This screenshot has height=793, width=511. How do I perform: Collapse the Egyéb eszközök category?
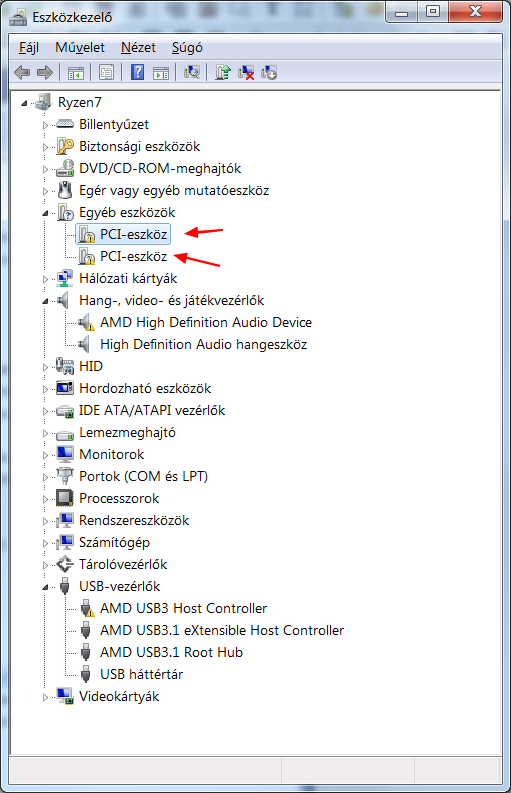click(x=46, y=213)
